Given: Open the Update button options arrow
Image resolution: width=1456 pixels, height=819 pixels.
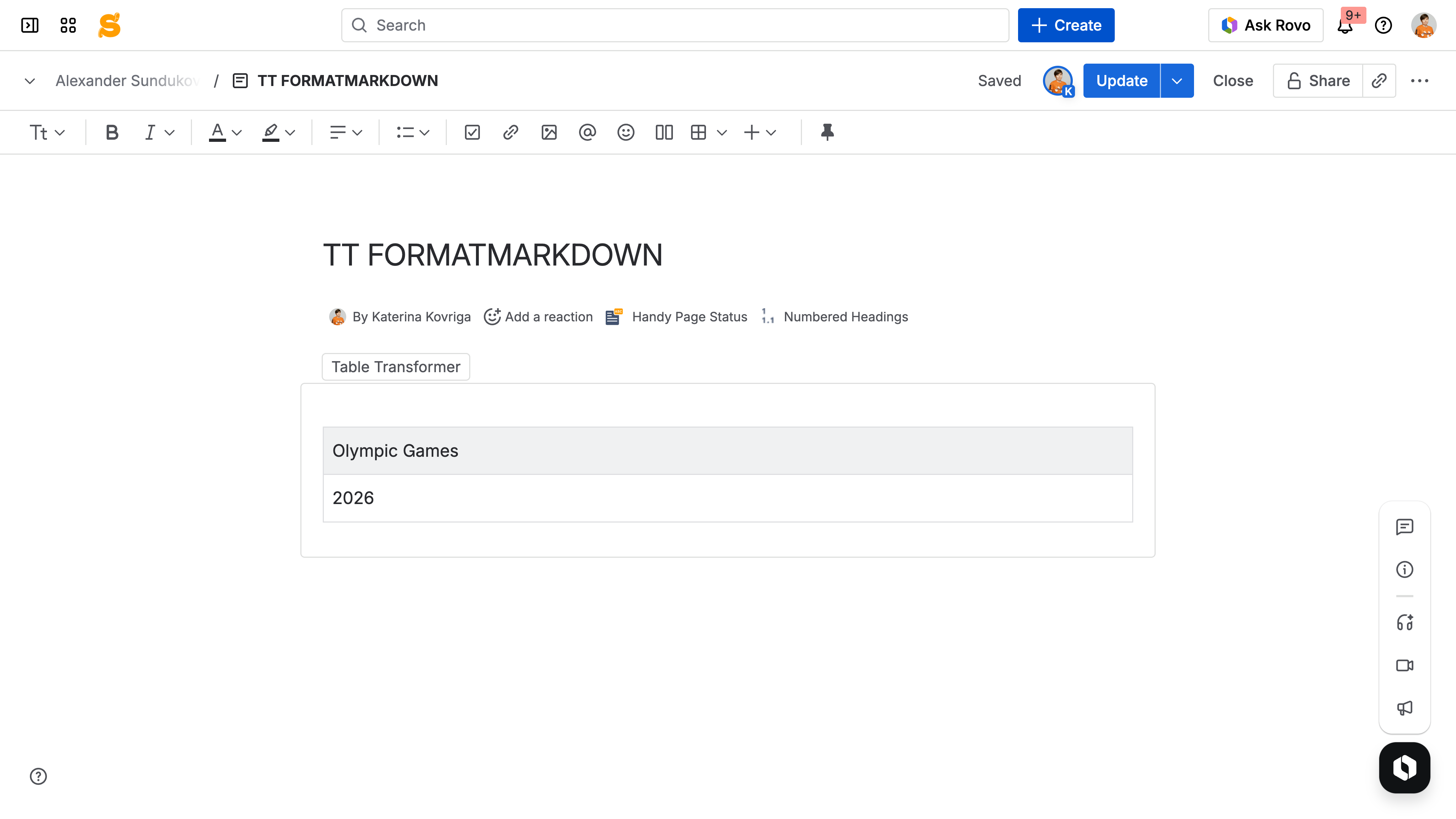Looking at the screenshot, I should click(1177, 81).
